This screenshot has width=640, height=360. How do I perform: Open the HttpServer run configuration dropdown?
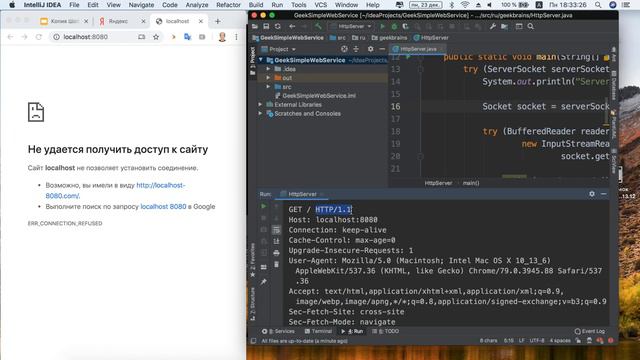pyautogui.click(x=351, y=27)
